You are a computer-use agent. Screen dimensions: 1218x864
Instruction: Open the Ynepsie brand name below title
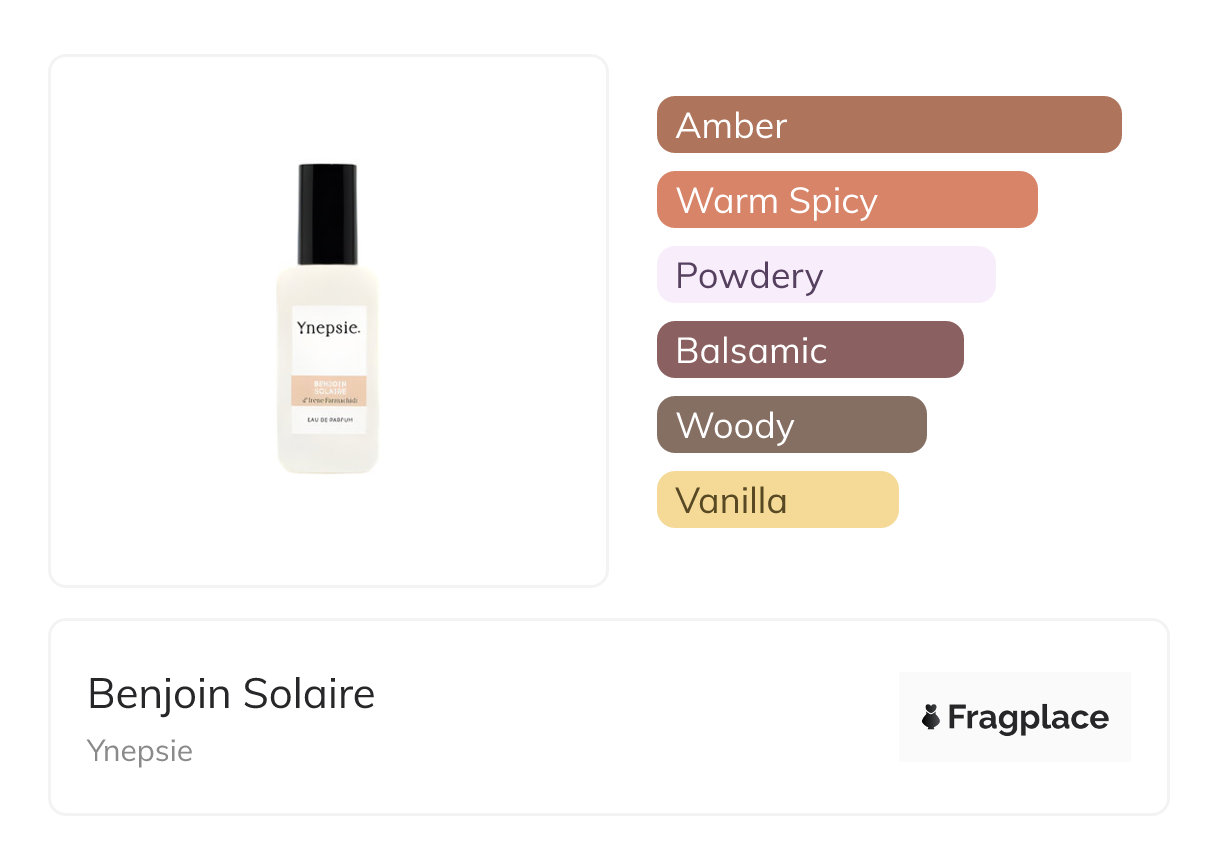click(x=140, y=751)
